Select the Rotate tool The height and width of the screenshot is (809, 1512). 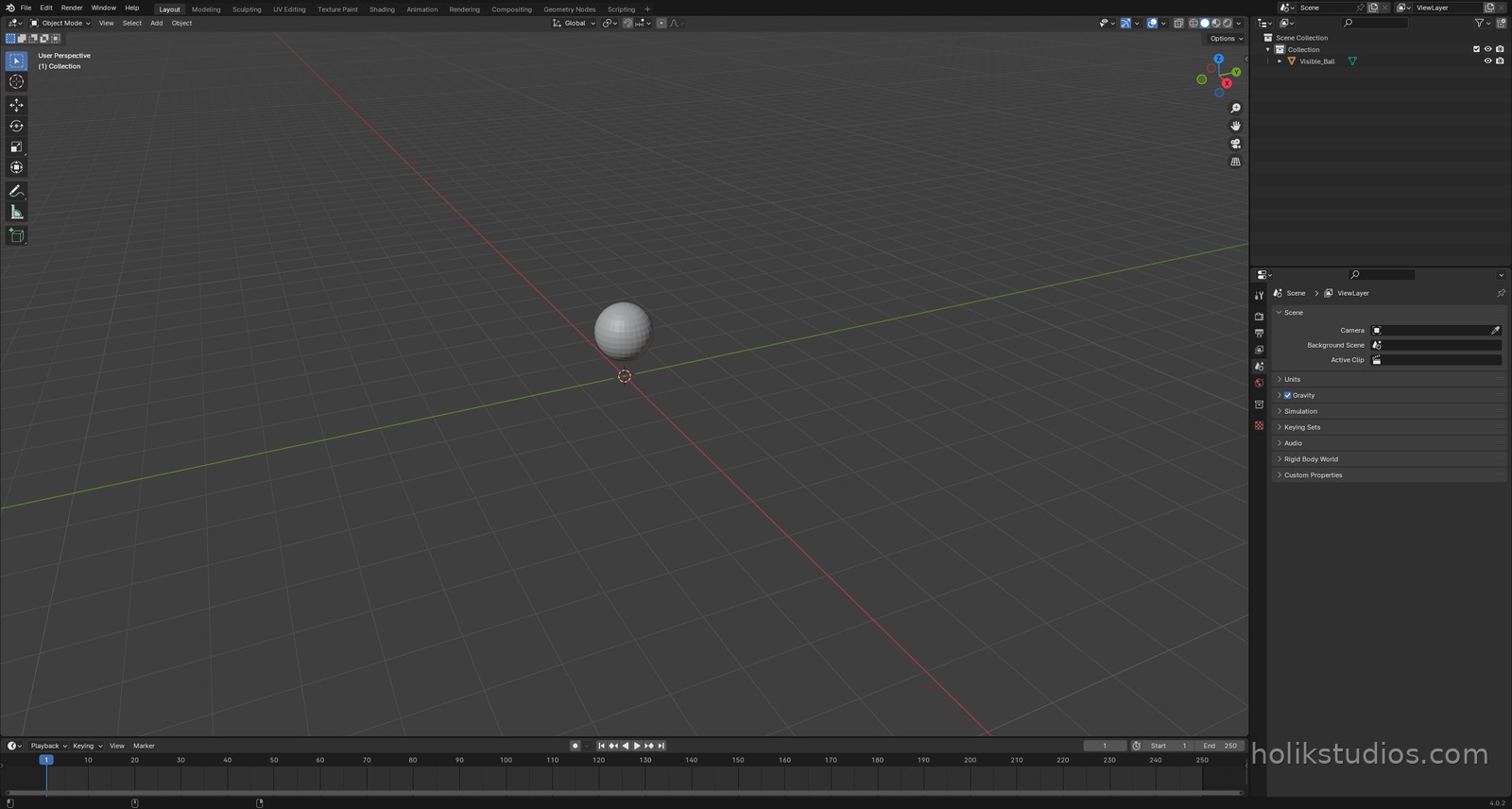point(16,126)
